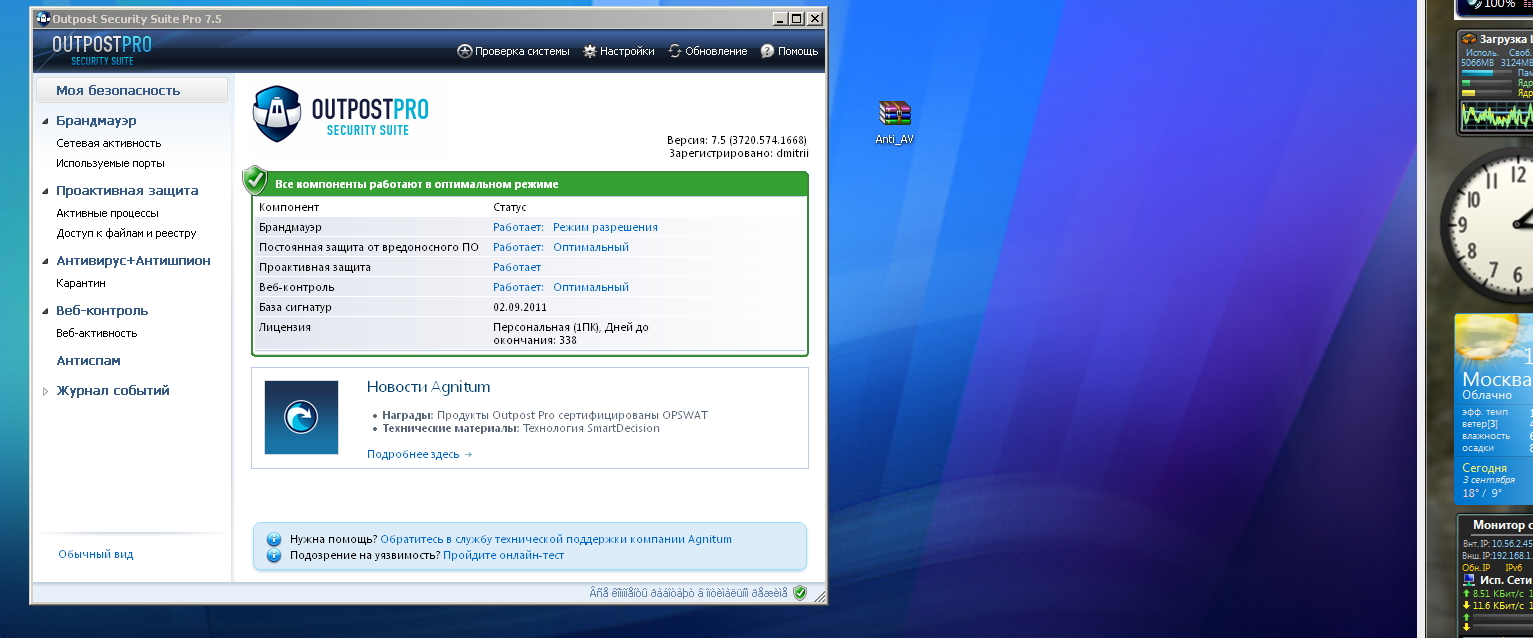
Task: Click Пройдите онлайн-тест link
Action: pyautogui.click(x=503, y=555)
